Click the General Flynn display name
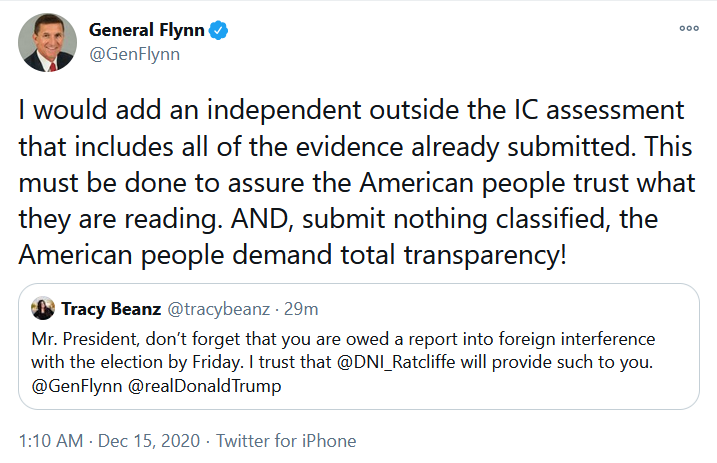 tap(146, 30)
